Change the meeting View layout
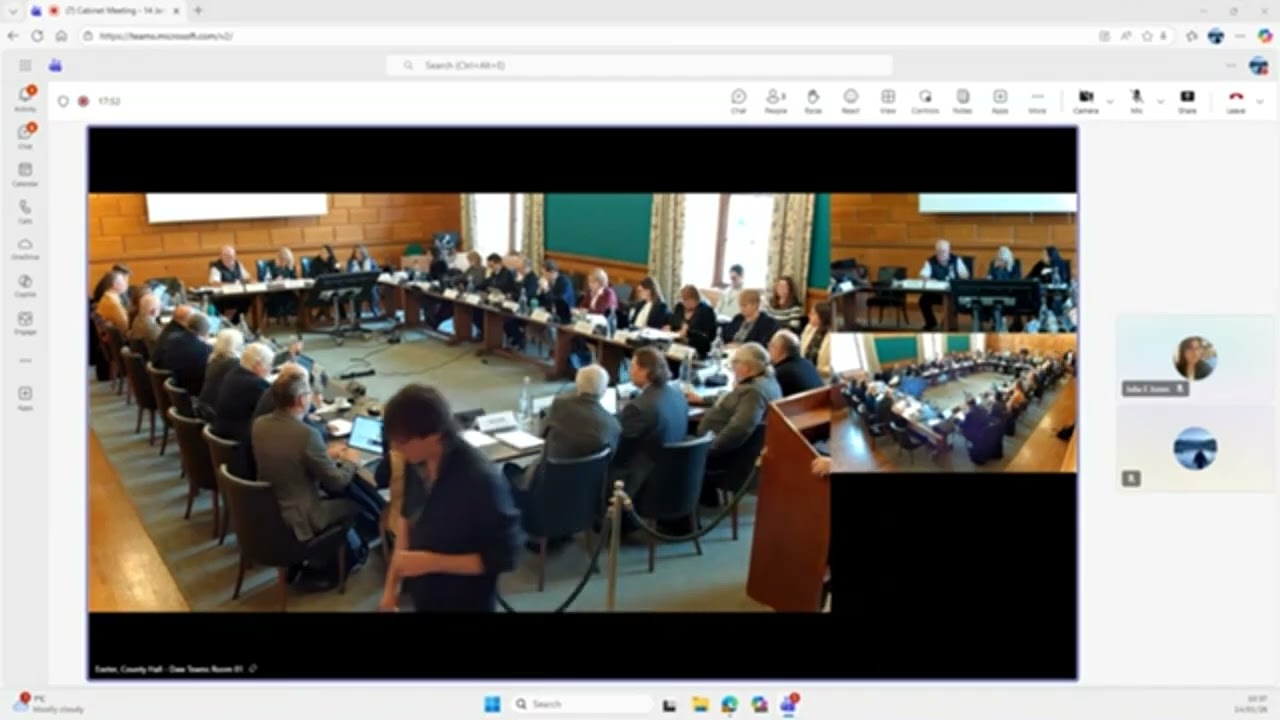This screenshot has height=720, width=1280. 887,100
